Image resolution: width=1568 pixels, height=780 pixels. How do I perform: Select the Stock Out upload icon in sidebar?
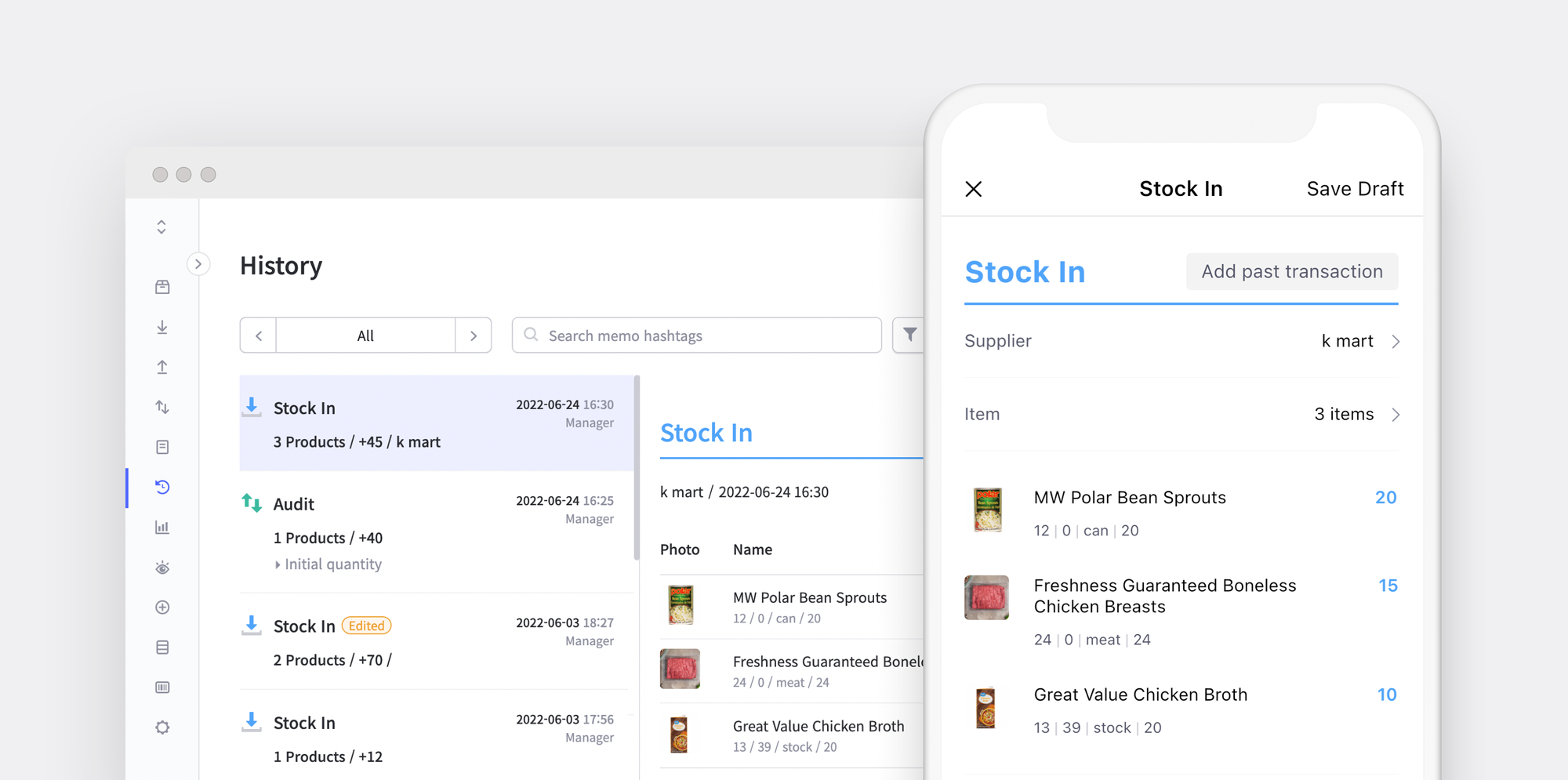point(162,367)
